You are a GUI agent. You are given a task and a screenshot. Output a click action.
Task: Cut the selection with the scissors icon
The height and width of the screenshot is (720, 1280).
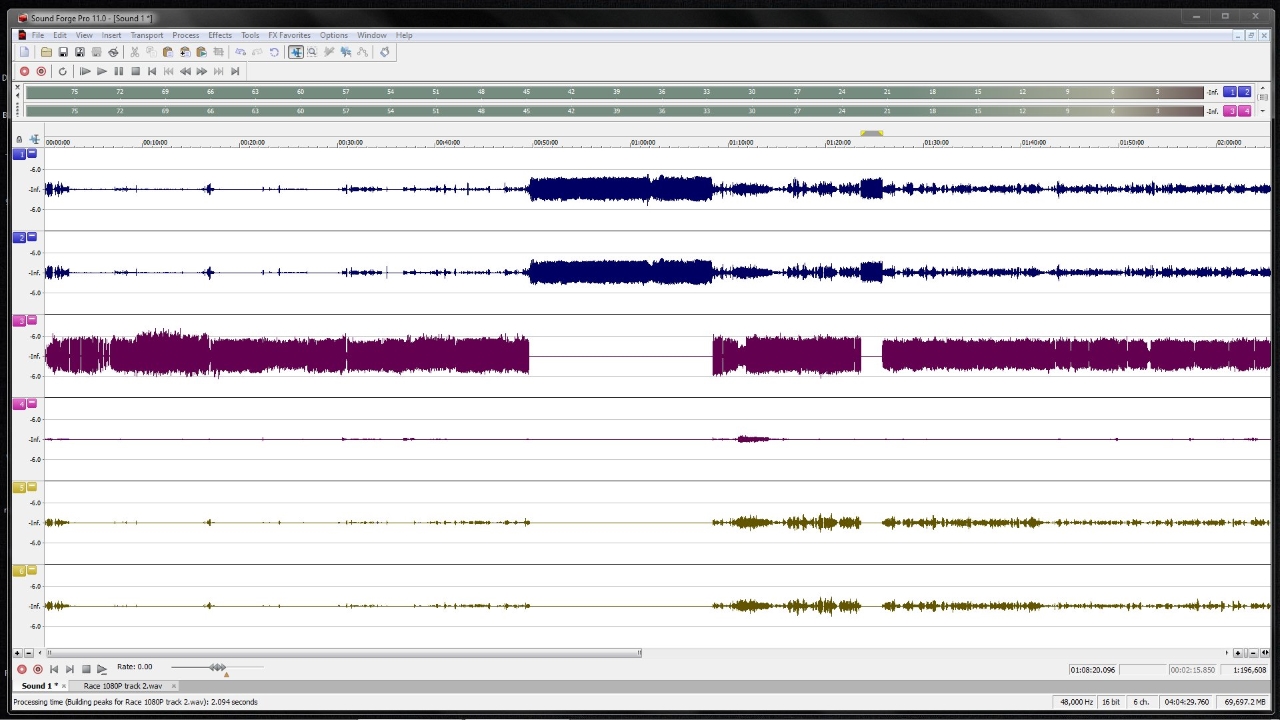pyautogui.click(x=134, y=52)
